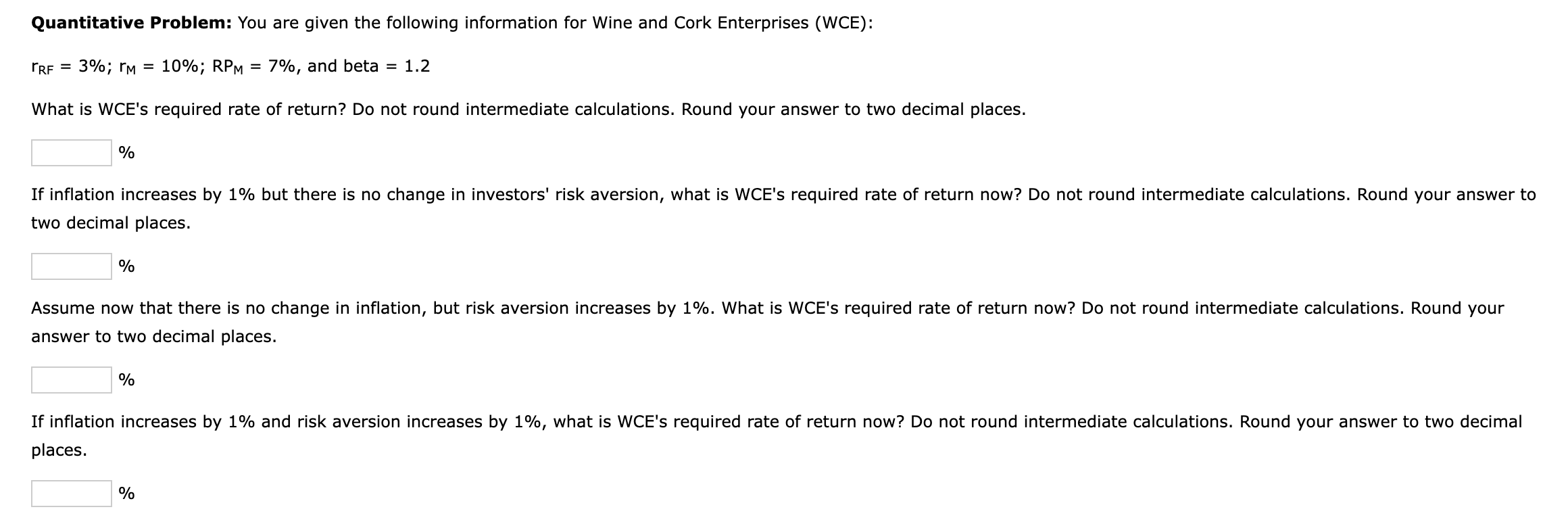Select the answer field under the required rate question

[71, 153]
